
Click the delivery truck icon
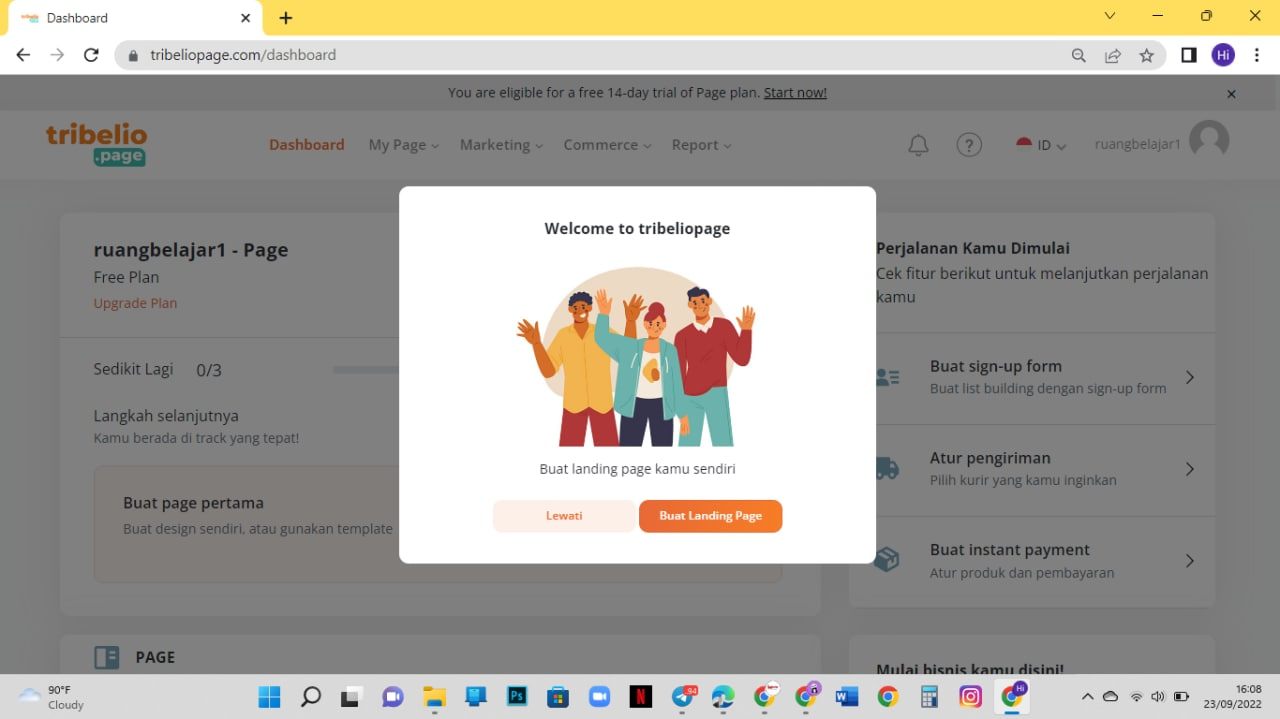point(887,468)
